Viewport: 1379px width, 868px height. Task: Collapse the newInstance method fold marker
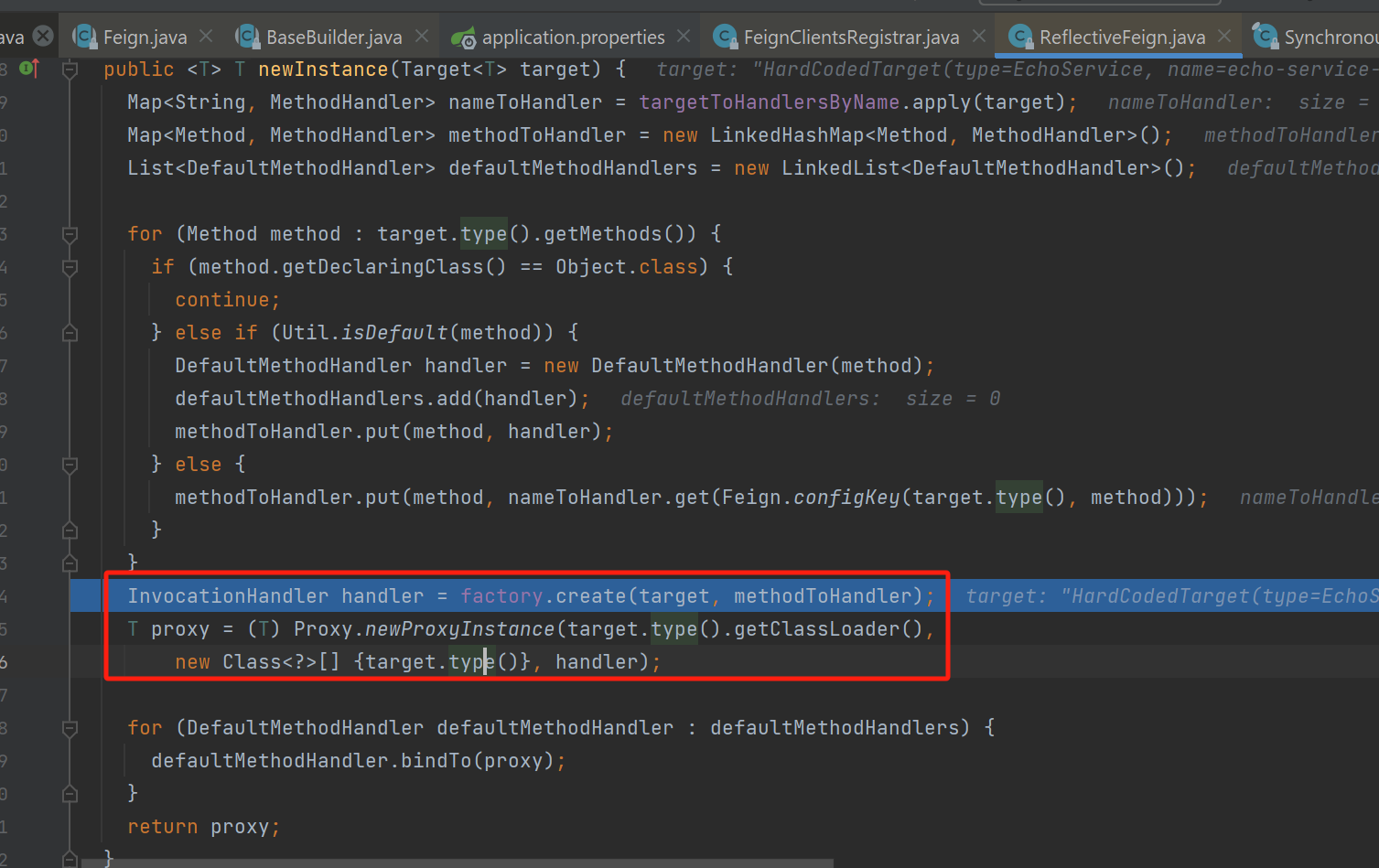point(70,70)
